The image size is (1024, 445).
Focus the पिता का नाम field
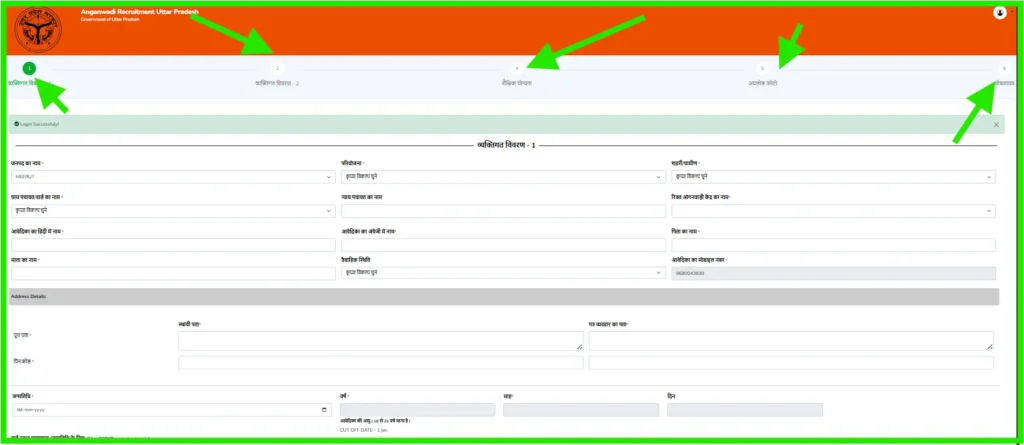pyautogui.click(x=833, y=245)
